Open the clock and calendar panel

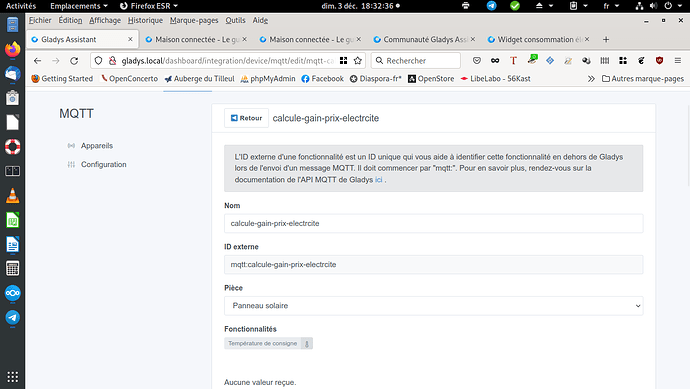coord(360,6)
